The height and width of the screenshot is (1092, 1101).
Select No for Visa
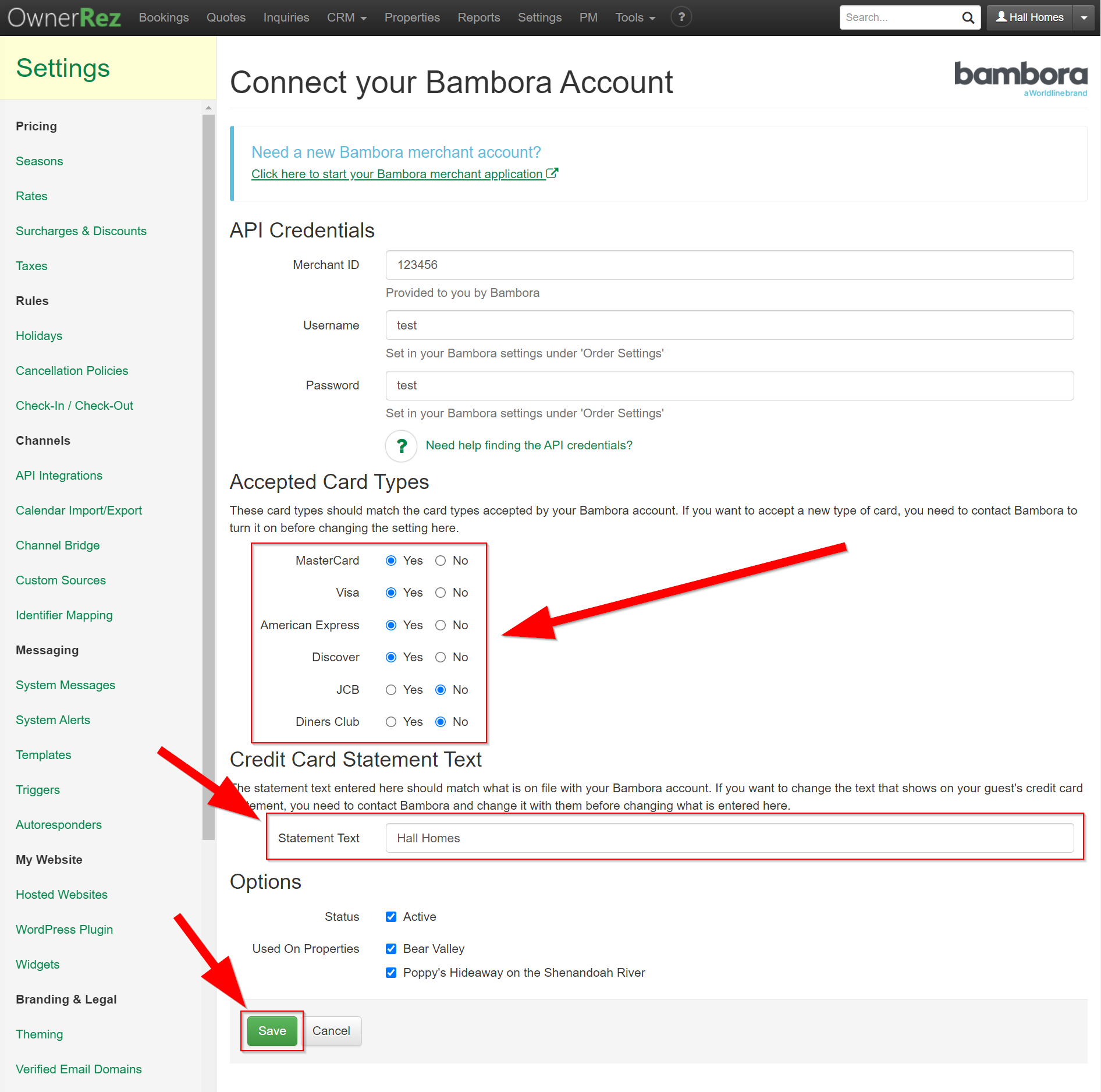coord(441,593)
